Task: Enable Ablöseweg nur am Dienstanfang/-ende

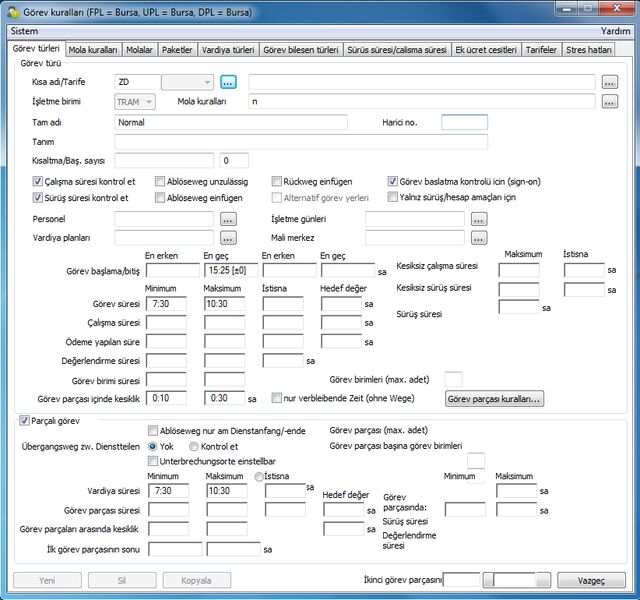Action: pyautogui.click(x=153, y=430)
